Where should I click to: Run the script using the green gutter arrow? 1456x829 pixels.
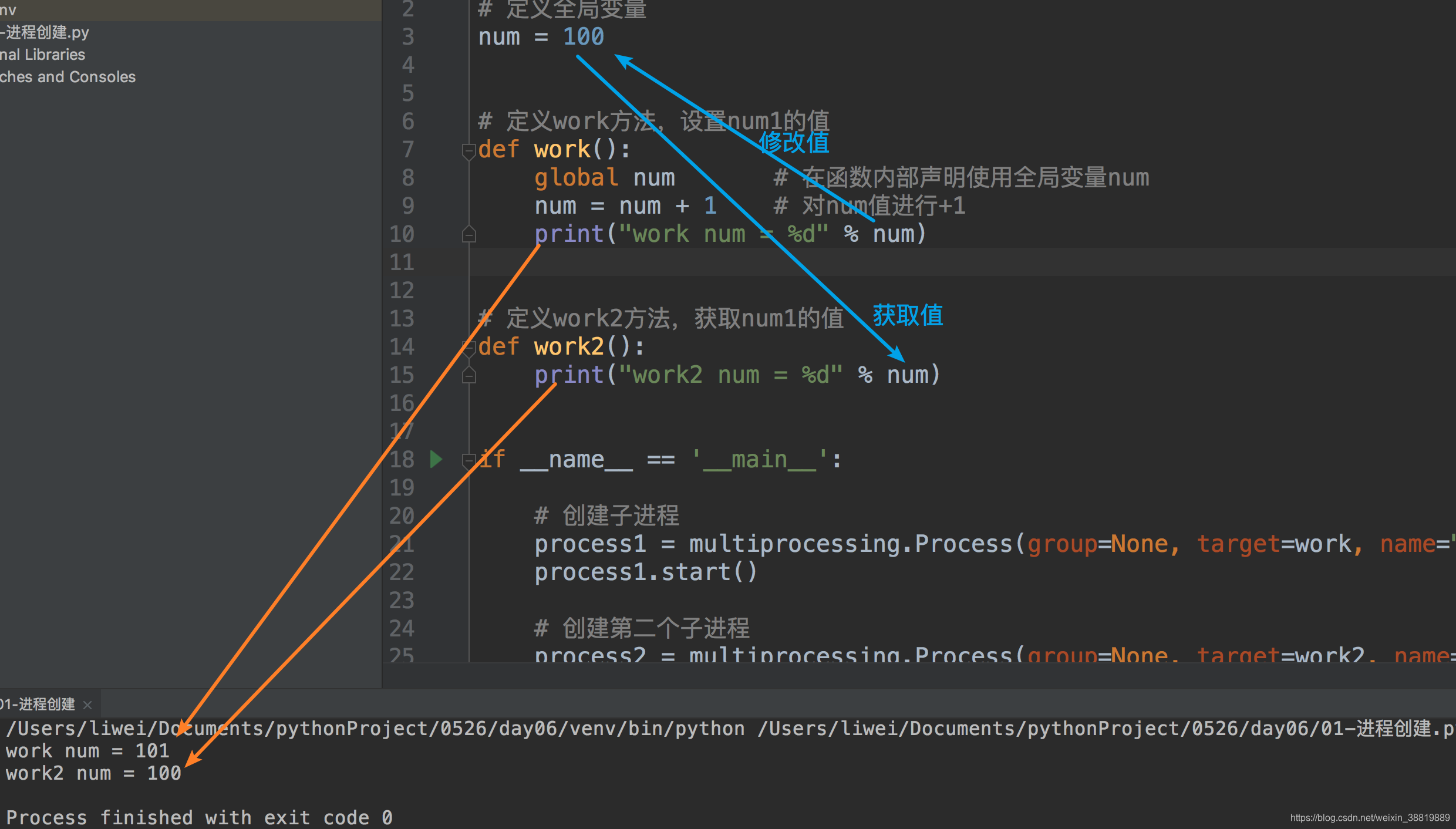coord(436,459)
